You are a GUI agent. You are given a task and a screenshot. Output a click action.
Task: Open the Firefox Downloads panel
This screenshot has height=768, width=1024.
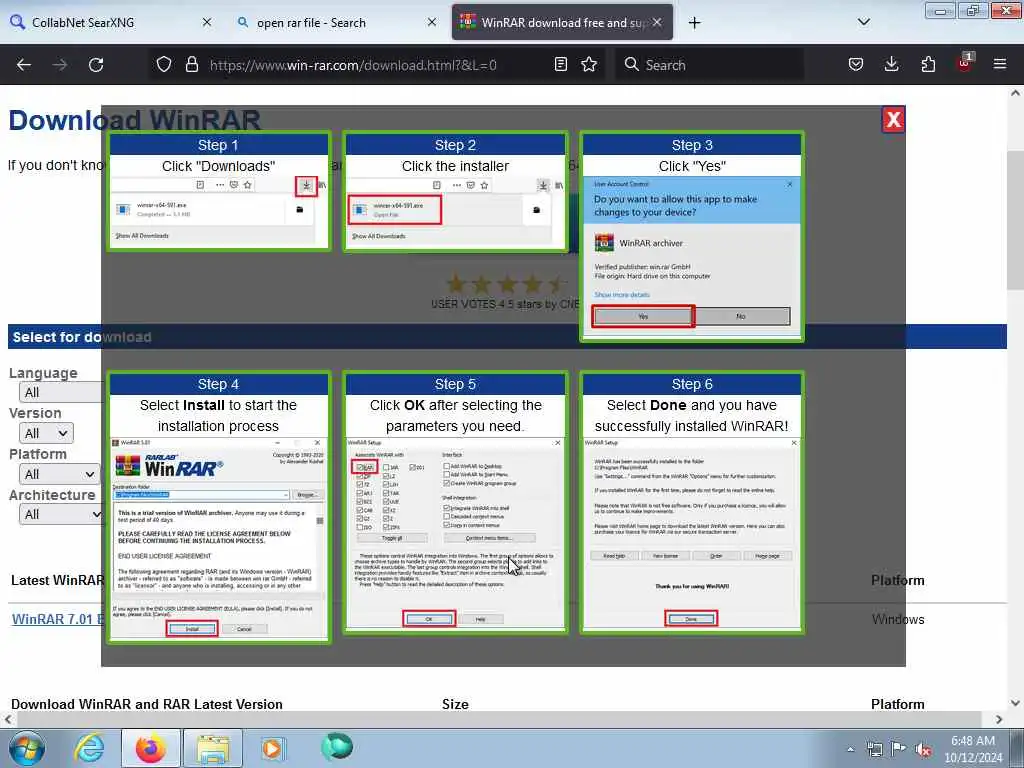point(891,64)
